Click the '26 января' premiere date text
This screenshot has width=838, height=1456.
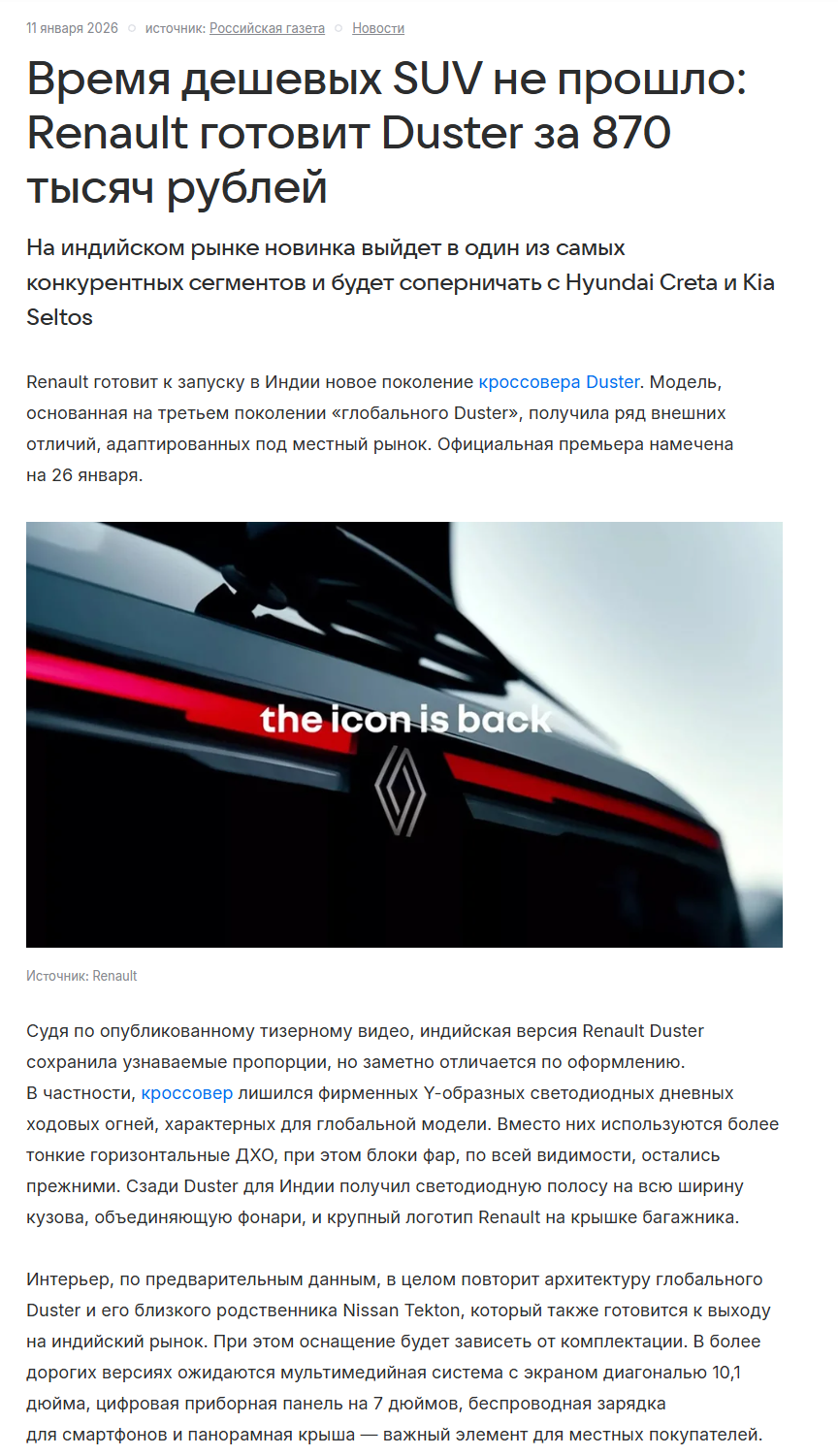tap(96, 475)
